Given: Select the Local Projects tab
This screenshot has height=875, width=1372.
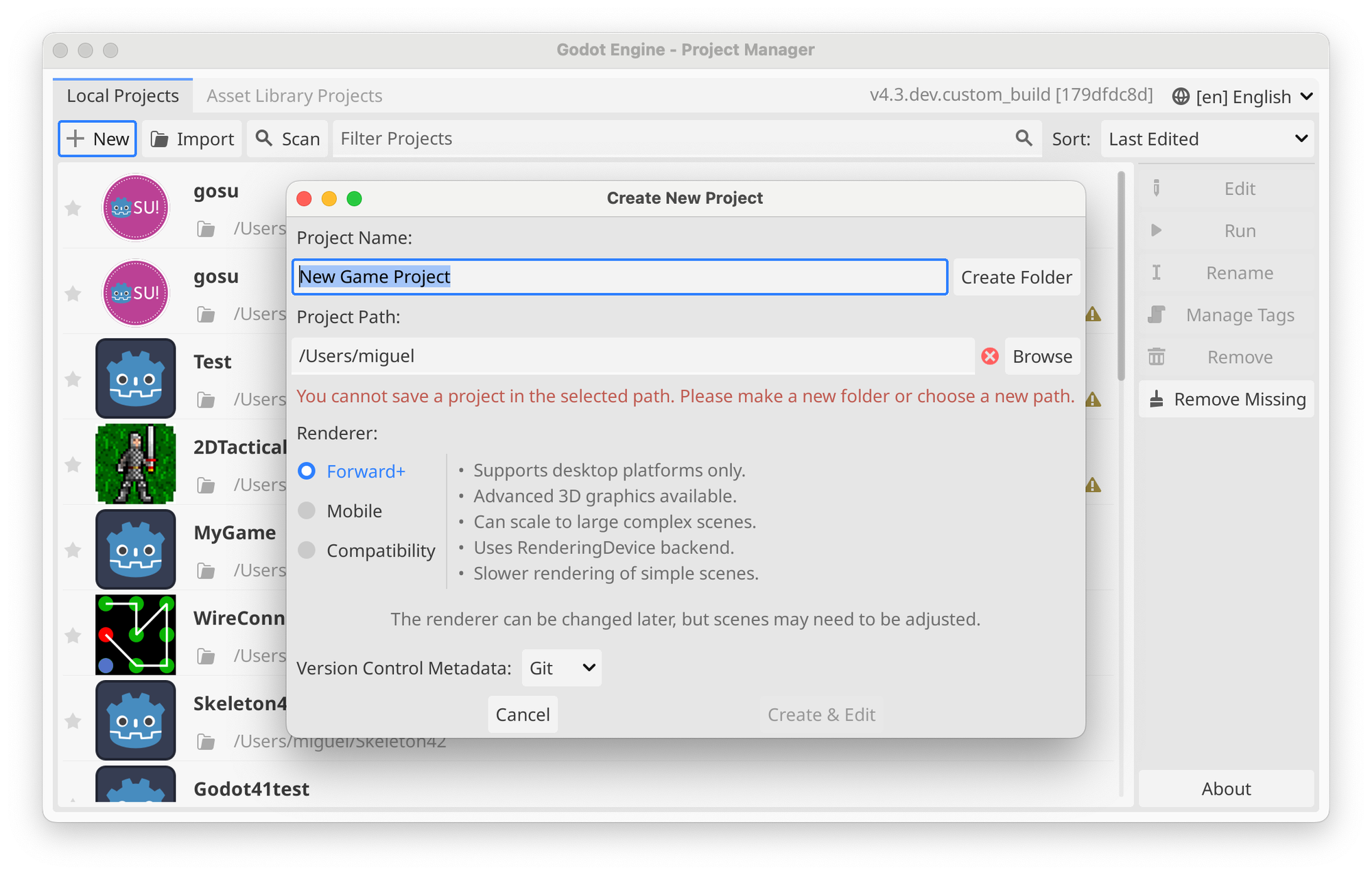Looking at the screenshot, I should coord(122,95).
